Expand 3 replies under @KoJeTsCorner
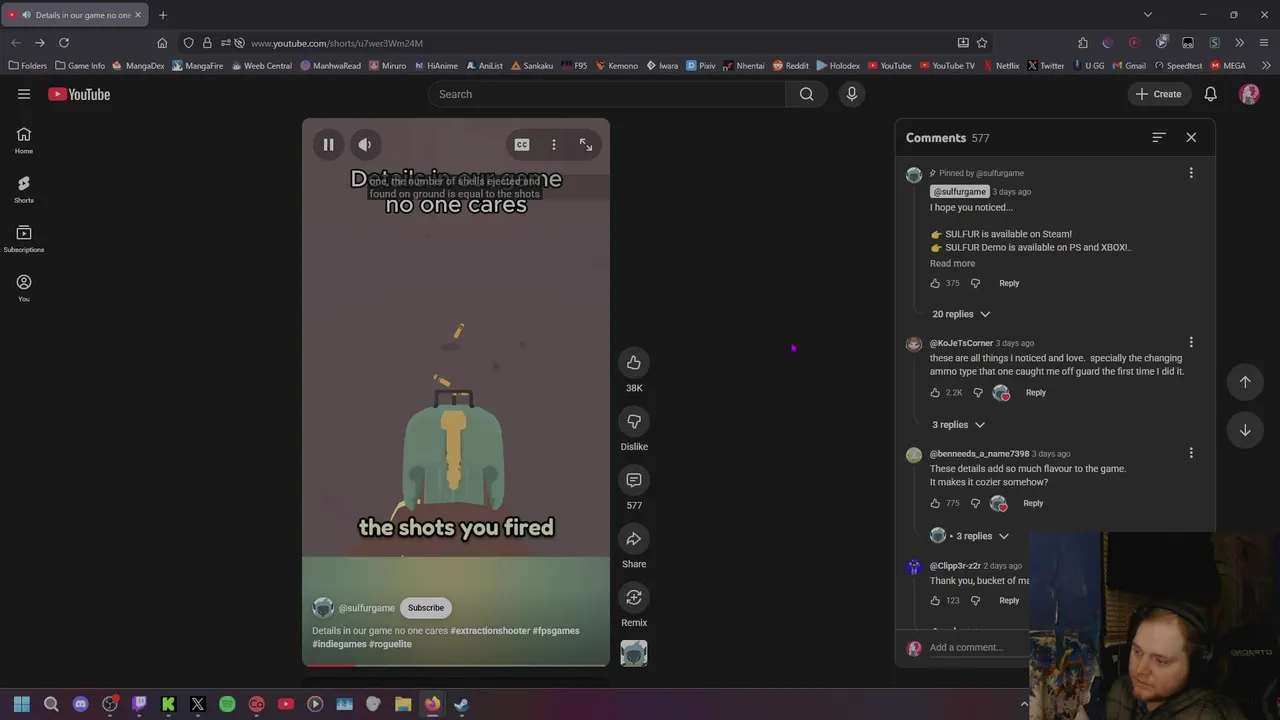This screenshot has height=720, width=1280. (x=958, y=425)
